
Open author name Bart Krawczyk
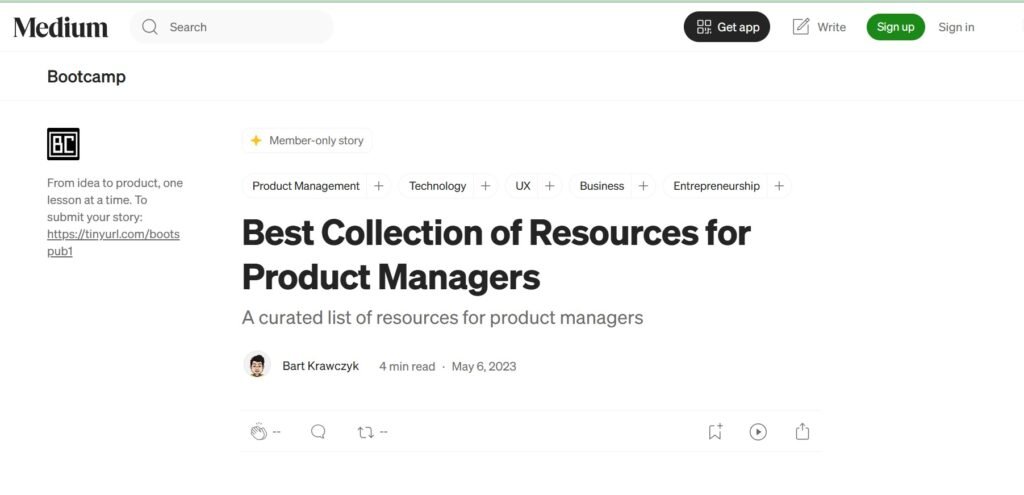[320, 366]
